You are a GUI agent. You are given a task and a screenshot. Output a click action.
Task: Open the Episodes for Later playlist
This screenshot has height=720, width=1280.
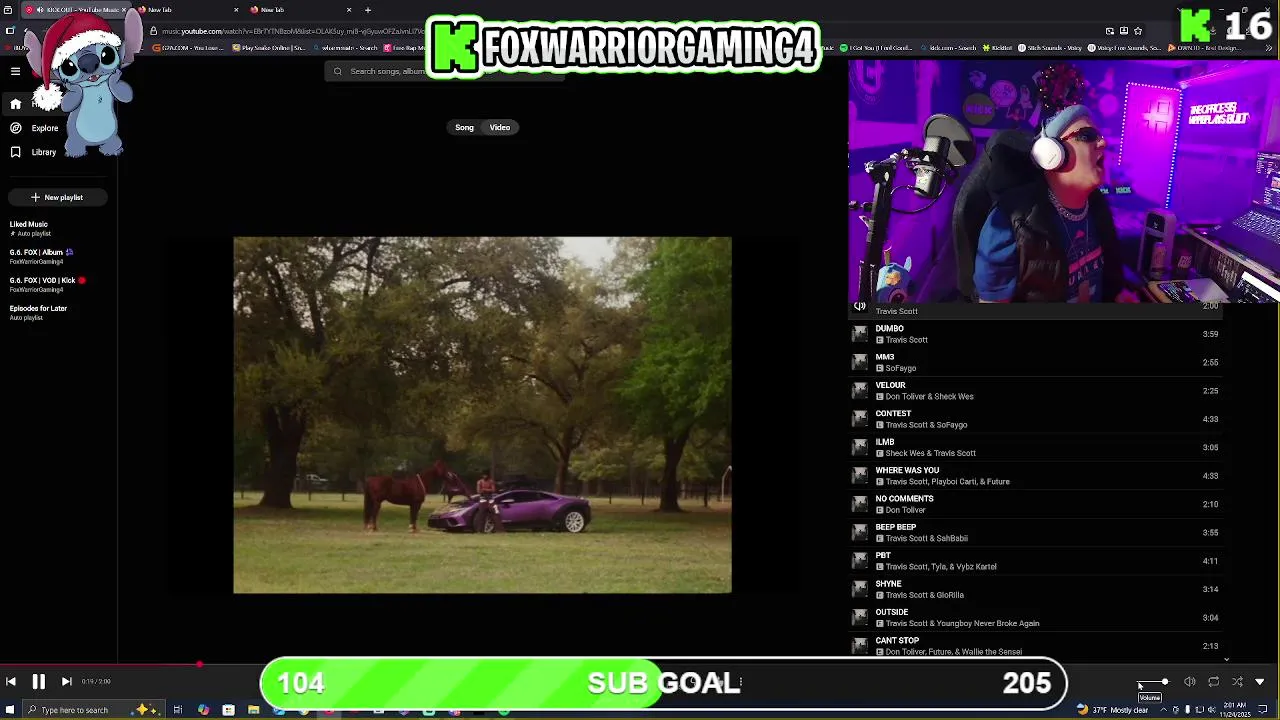tap(38, 313)
